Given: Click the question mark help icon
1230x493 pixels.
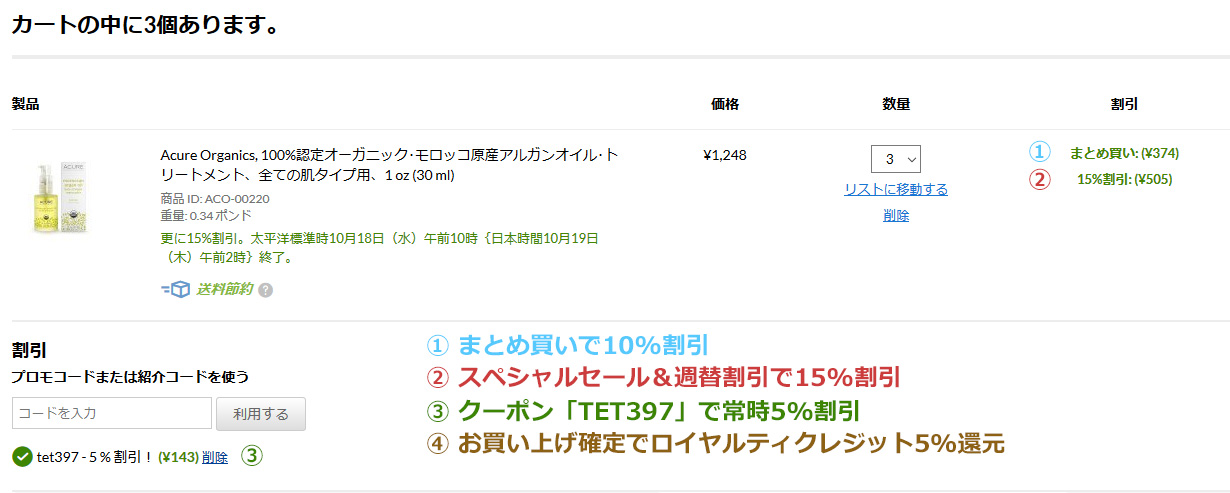Looking at the screenshot, I should [x=265, y=290].
